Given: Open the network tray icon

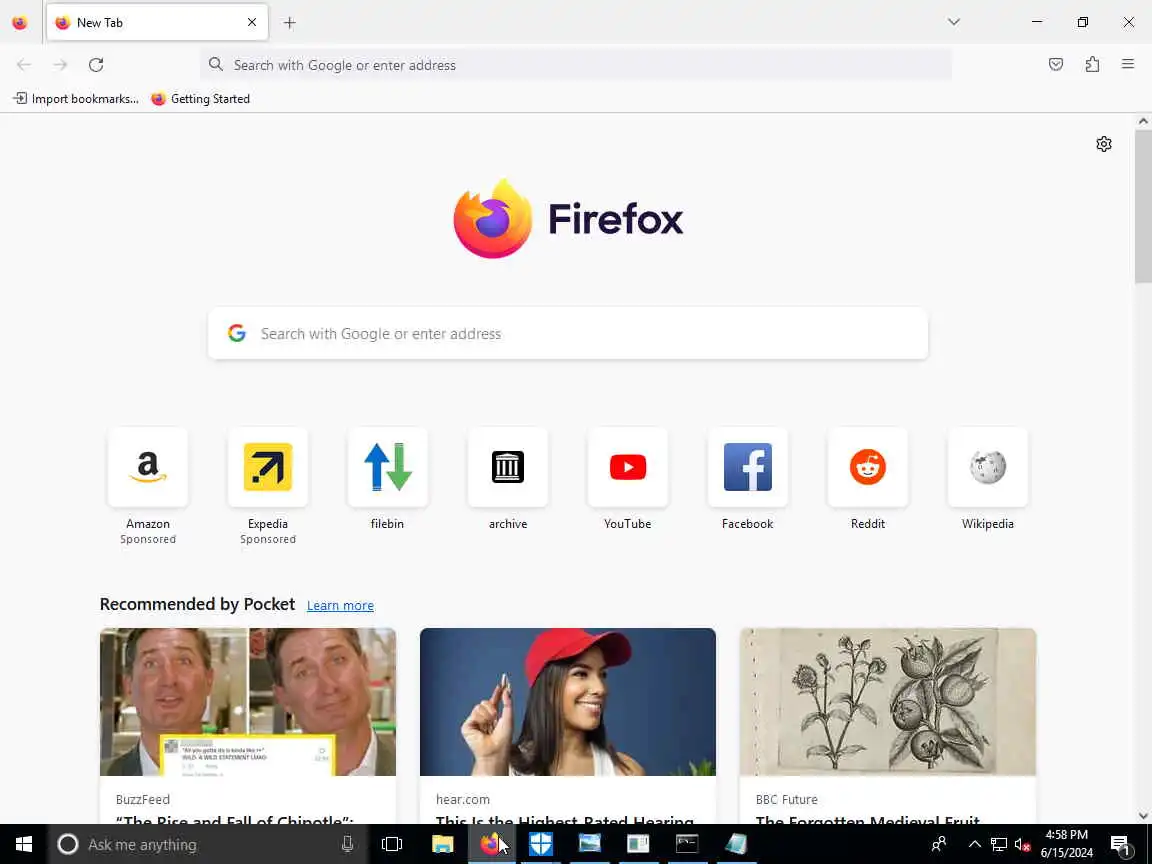Looking at the screenshot, I should [998, 845].
